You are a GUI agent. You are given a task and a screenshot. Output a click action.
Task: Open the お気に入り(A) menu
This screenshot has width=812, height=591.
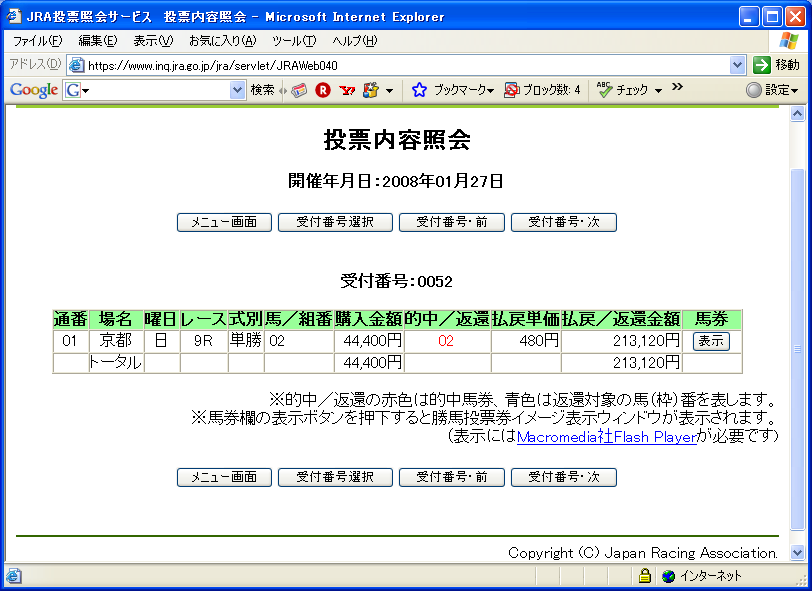[223, 40]
